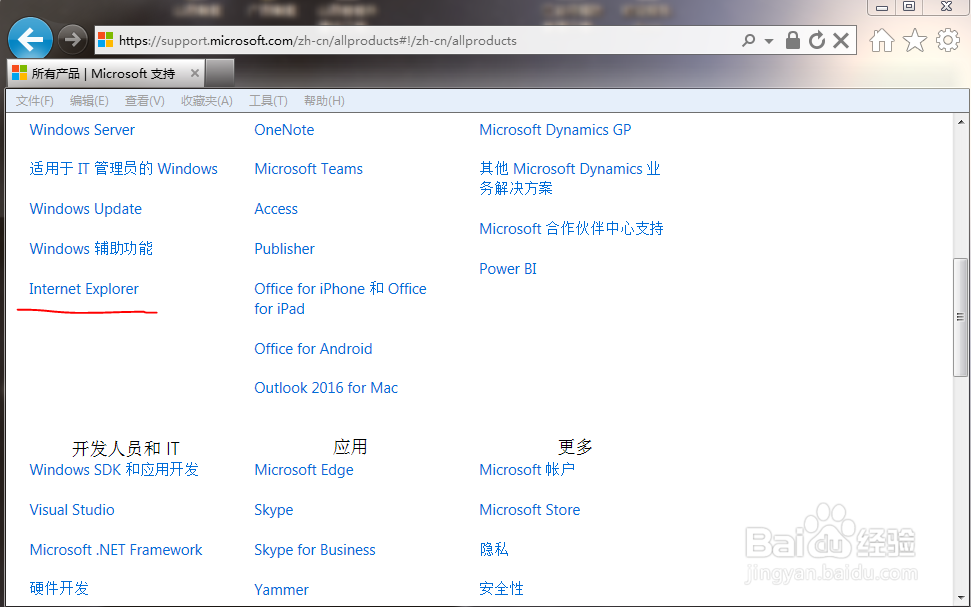Open Microsoft 合作伙伴中心支持 link
The image size is (971, 607).
coord(571,229)
